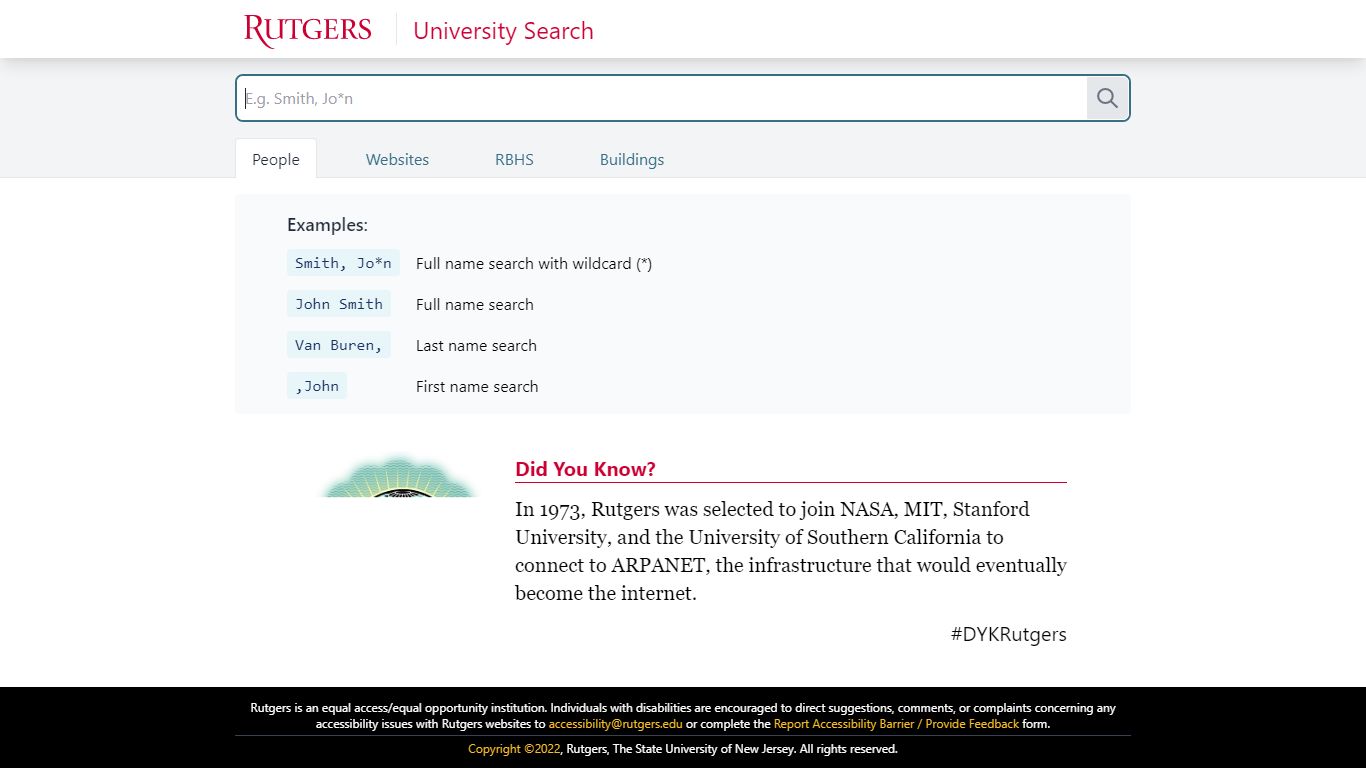Click the 'Did You Know?' heading
Viewport: 1366px width, 768px height.
585,469
